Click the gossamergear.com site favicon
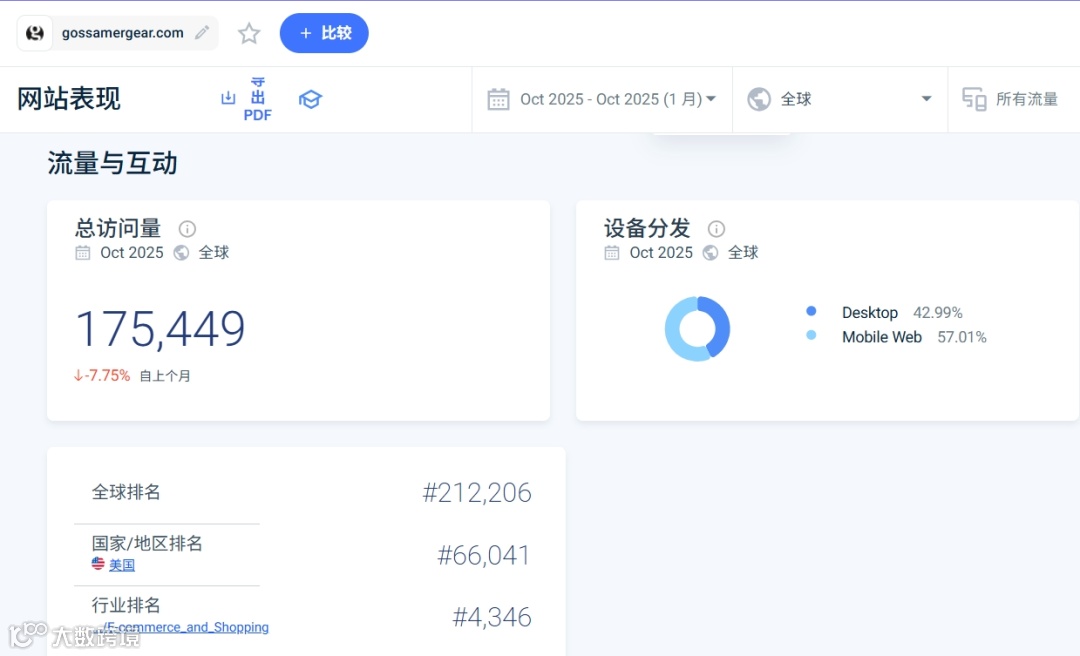1080x656 pixels. (x=34, y=33)
